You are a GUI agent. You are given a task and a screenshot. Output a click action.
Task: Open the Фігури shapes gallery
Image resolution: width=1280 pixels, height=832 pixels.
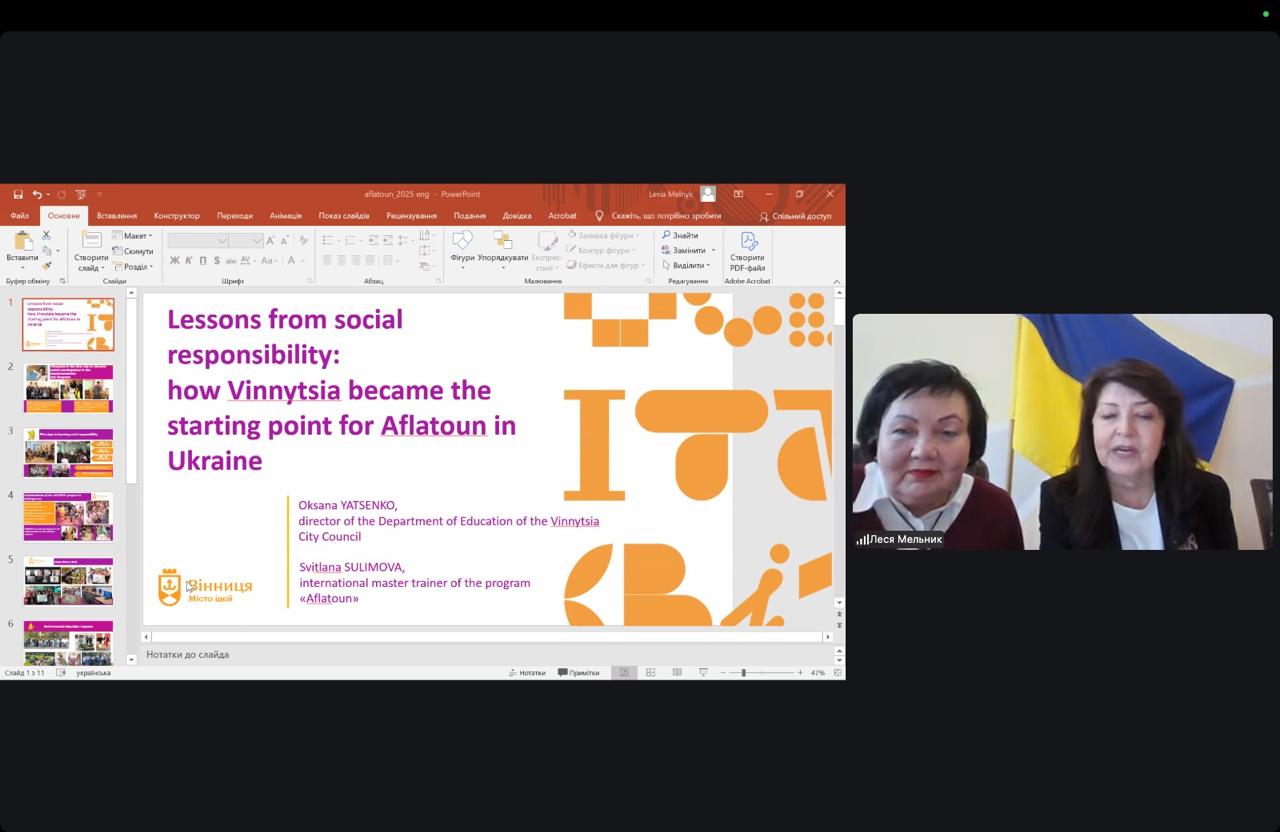[x=462, y=246]
